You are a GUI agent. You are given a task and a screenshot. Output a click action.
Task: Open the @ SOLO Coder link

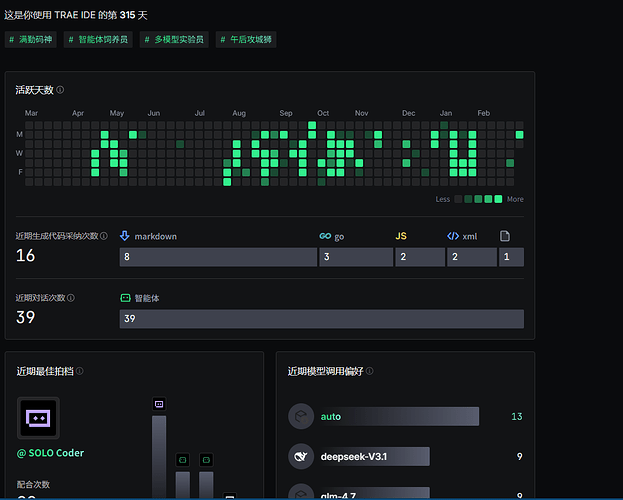(x=50, y=453)
